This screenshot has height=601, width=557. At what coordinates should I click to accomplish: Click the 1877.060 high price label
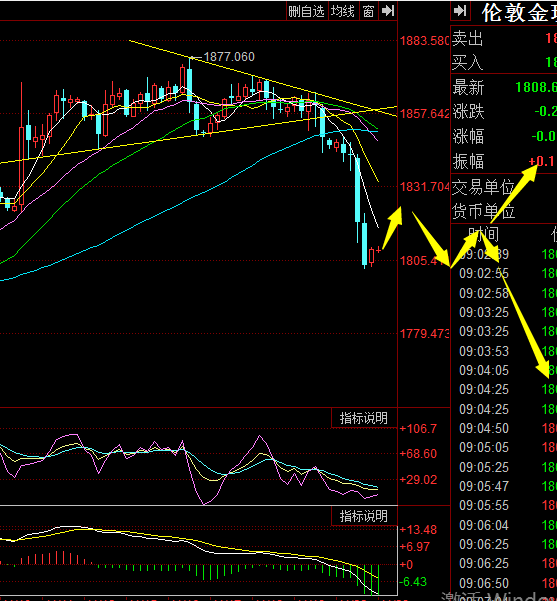[x=229, y=57]
